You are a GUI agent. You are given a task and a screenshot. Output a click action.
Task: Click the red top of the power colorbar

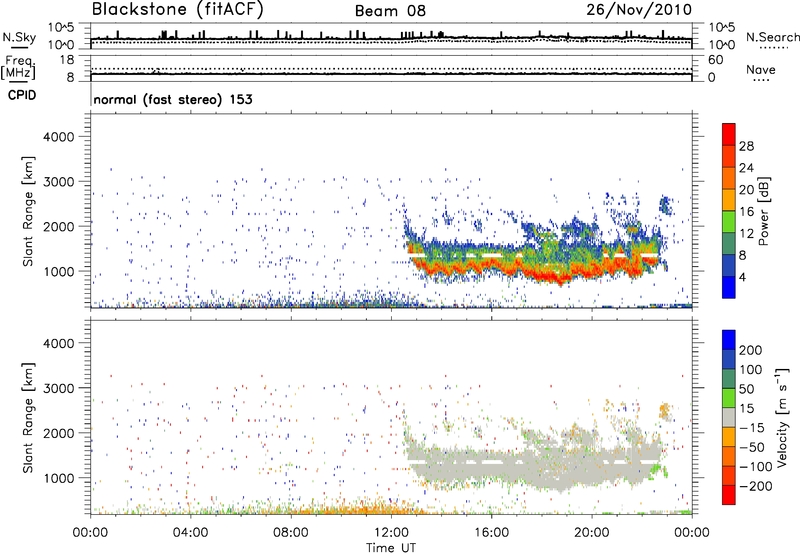click(x=729, y=134)
